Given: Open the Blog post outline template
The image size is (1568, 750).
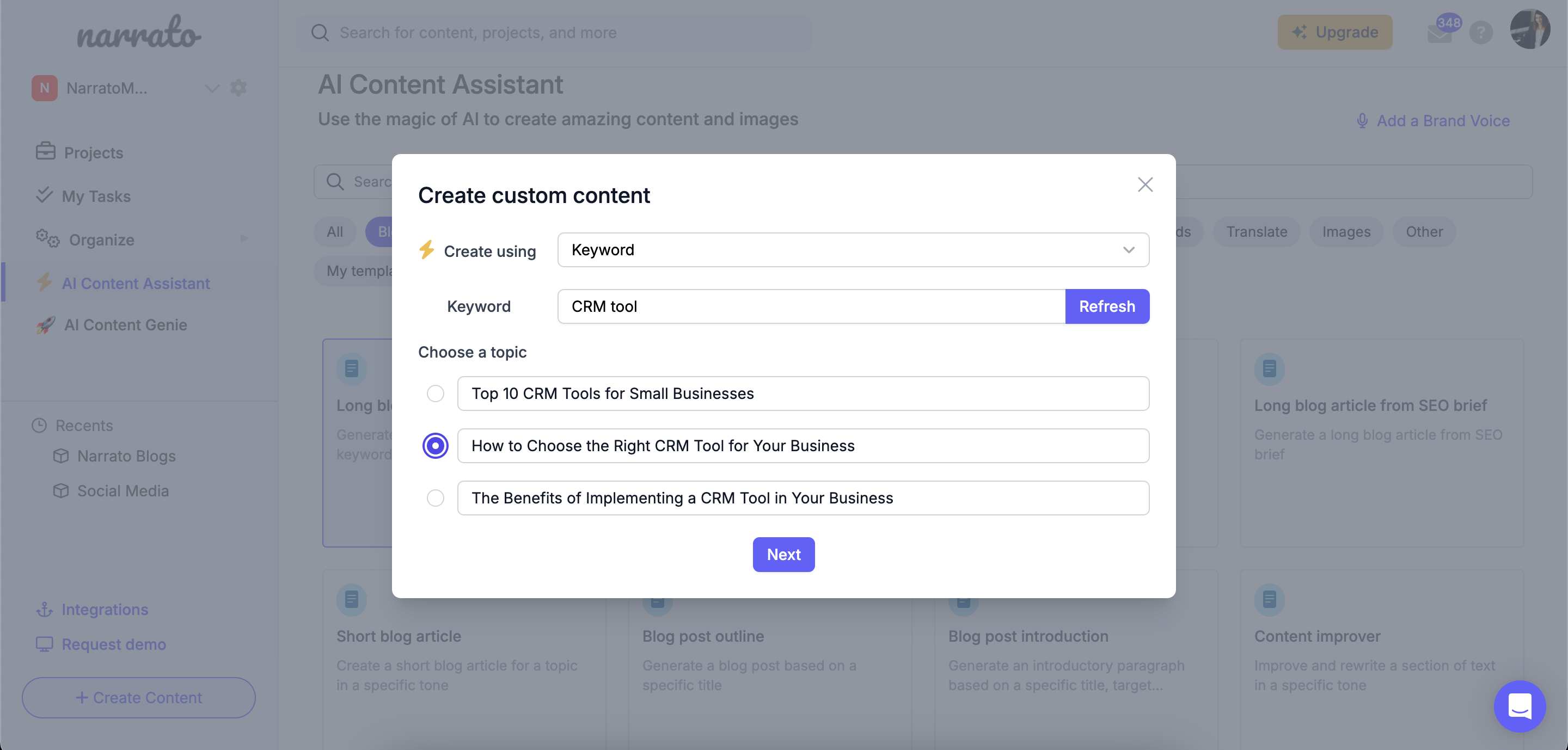Looking at the screenshot, I should pos(770,660).
